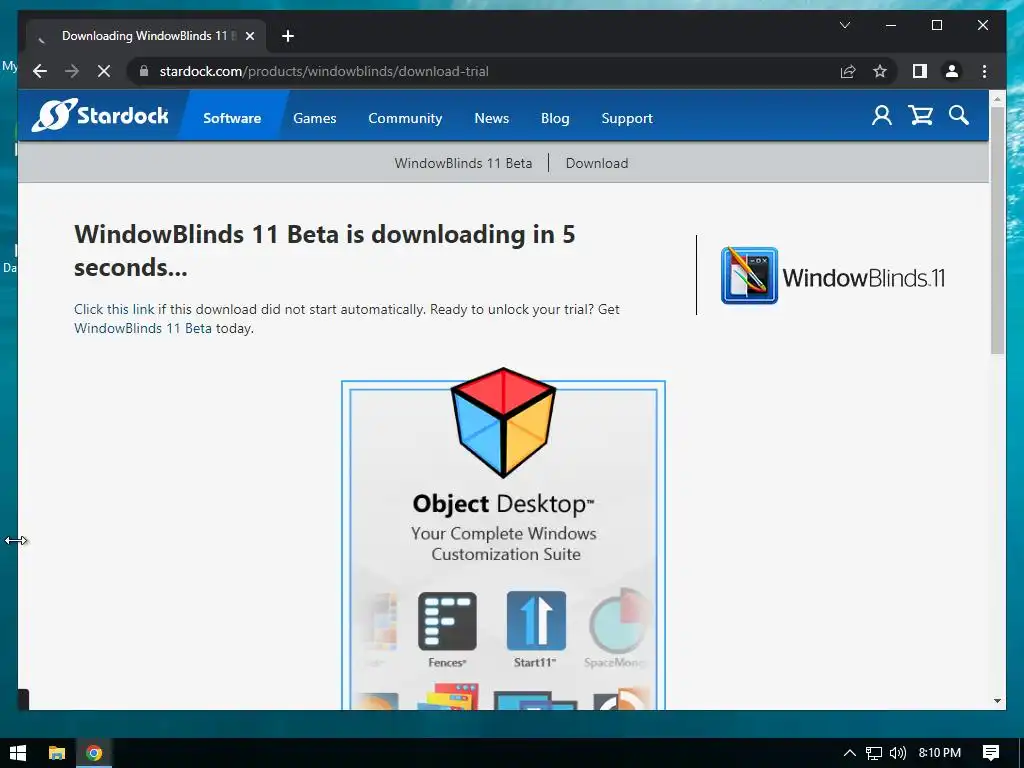This screenshot has height=768, width=1024.
Task: Click the WindowBlinds.11 logo text
Action: (863, 278)
